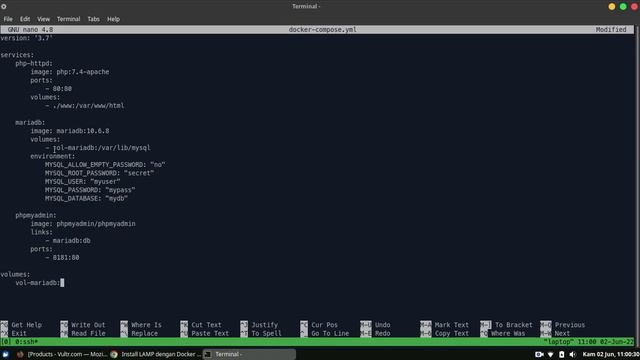Click the "environment:" line
640x360 pixels.
(53, 156)
